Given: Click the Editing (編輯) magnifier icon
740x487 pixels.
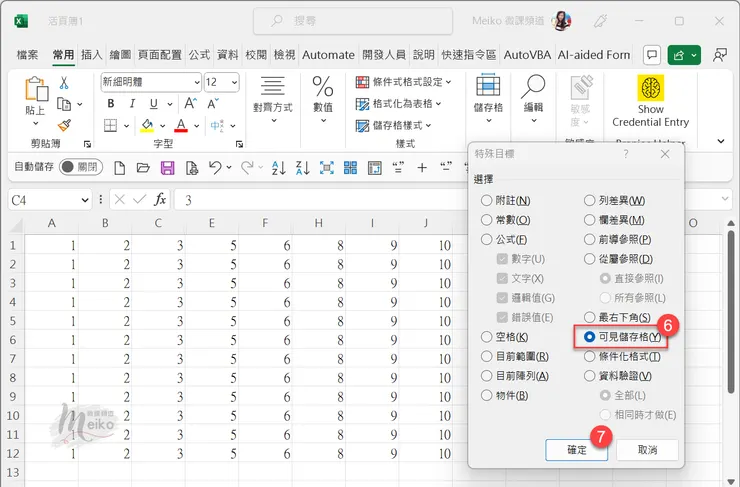Looking at the screenshot, I should click(533, 86).
